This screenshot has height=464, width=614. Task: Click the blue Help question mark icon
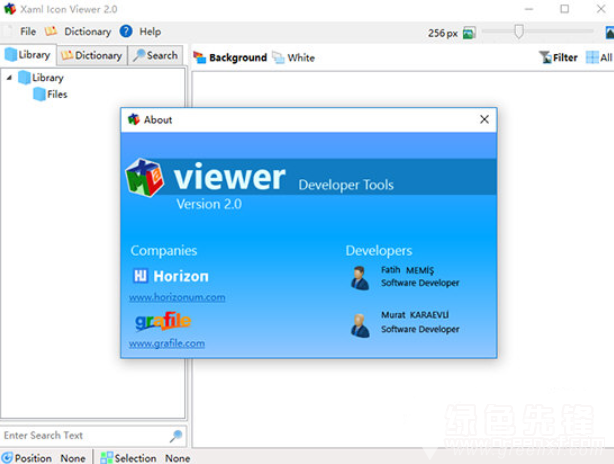coord(126,31)
